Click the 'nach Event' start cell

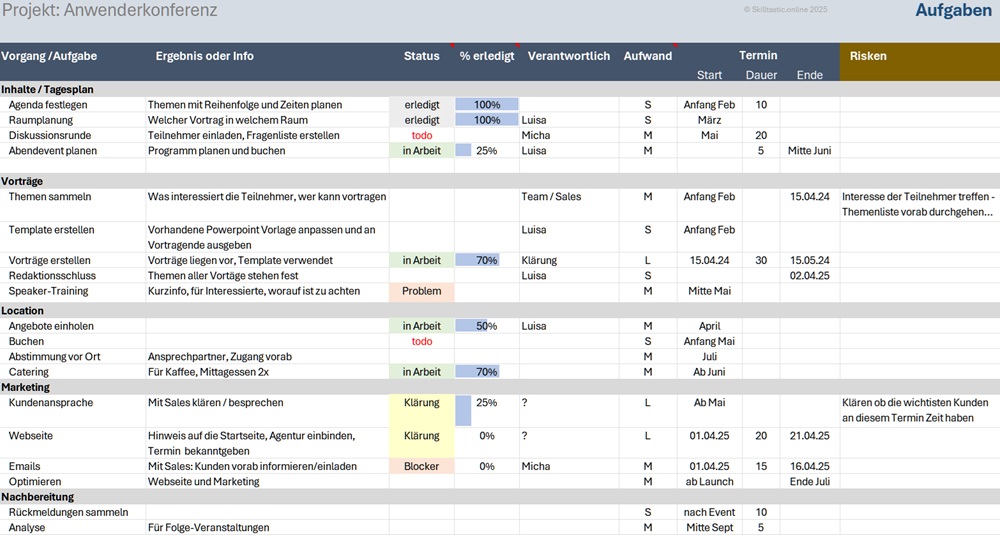point(709,512)
